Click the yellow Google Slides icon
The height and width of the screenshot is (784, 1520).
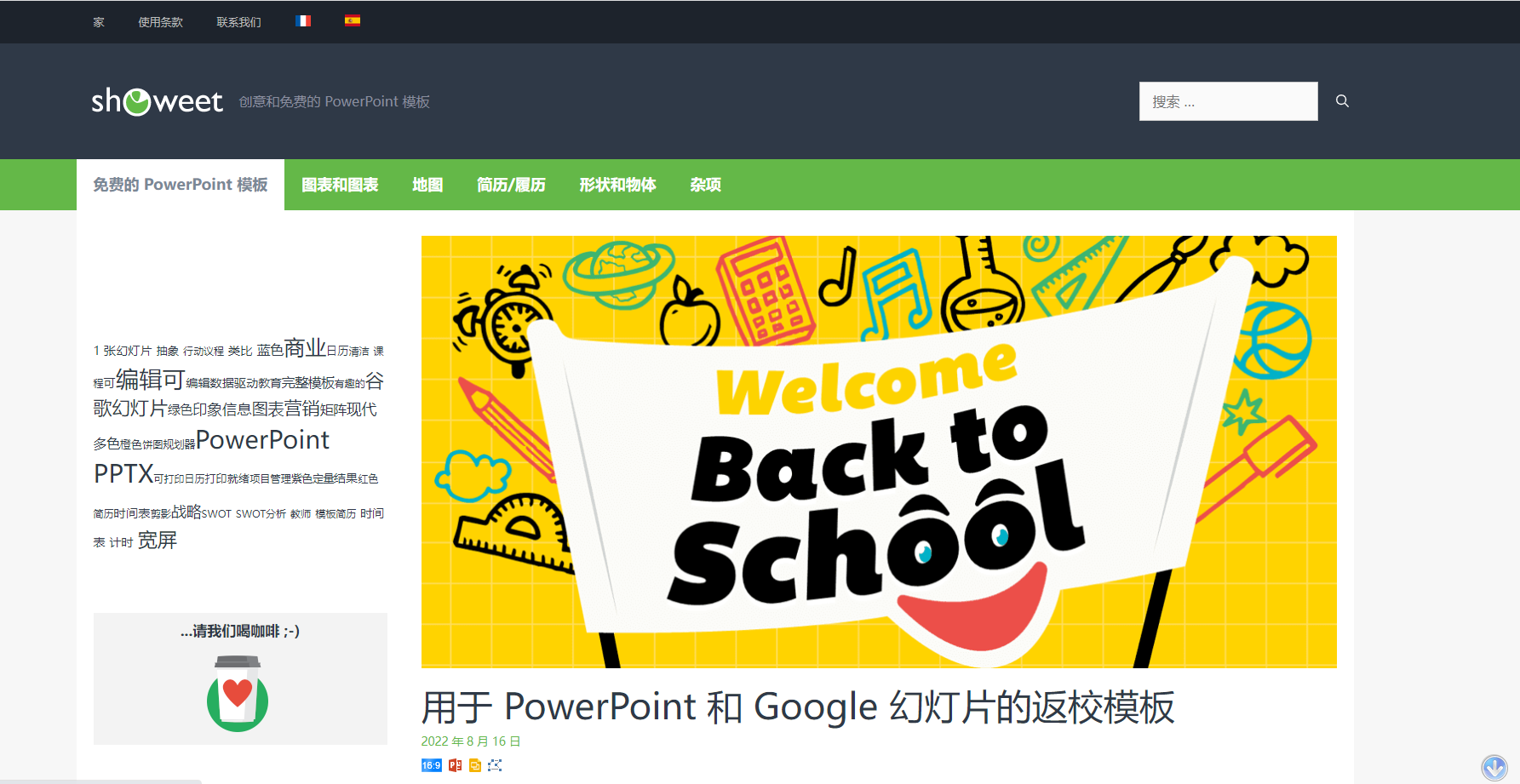pos(475,765)
